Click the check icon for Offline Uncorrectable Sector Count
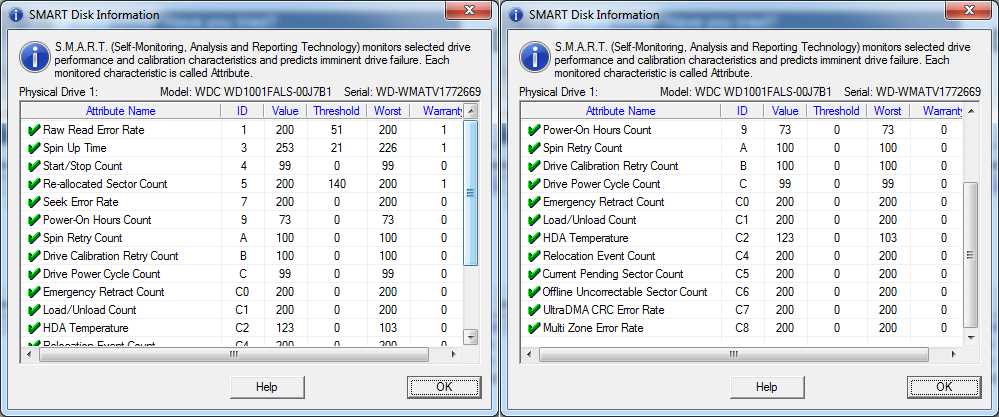 [x=534, y=292]
